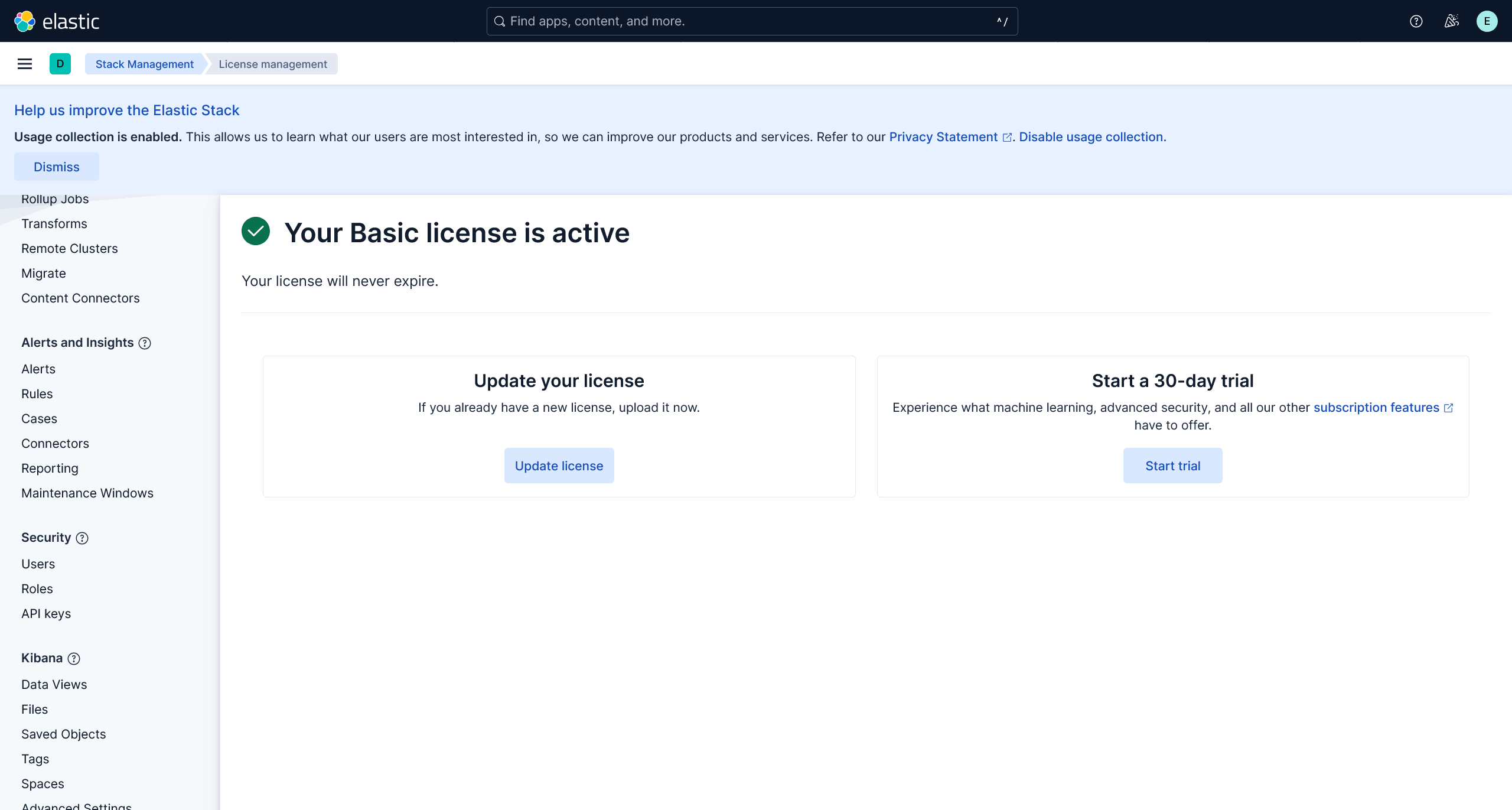The width and height of the screenshot is (1512, 810).
Task: Open Data Views from the sidebar
Action: 54,684
